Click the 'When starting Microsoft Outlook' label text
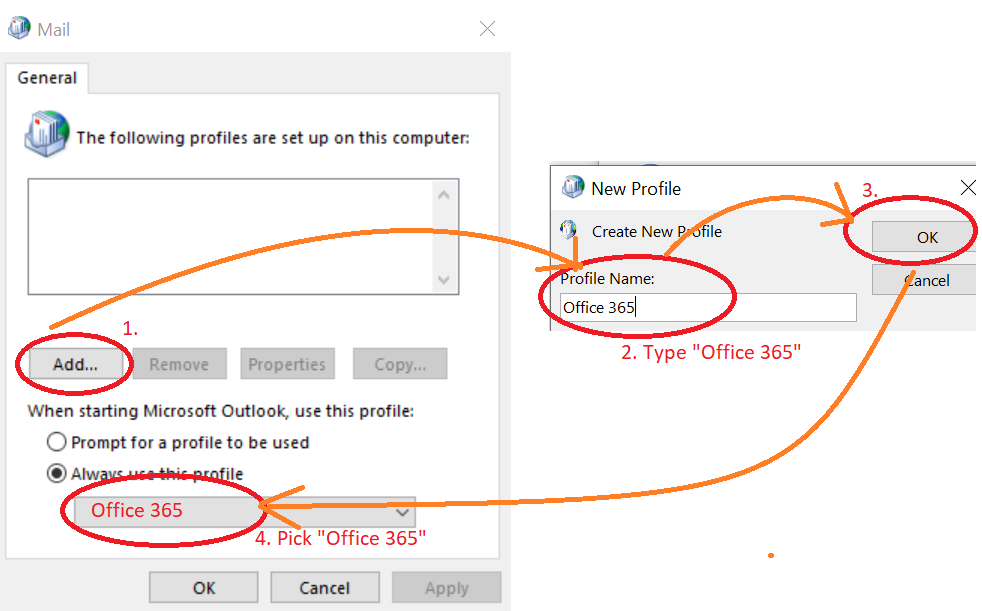 click(x=220, y=411)
